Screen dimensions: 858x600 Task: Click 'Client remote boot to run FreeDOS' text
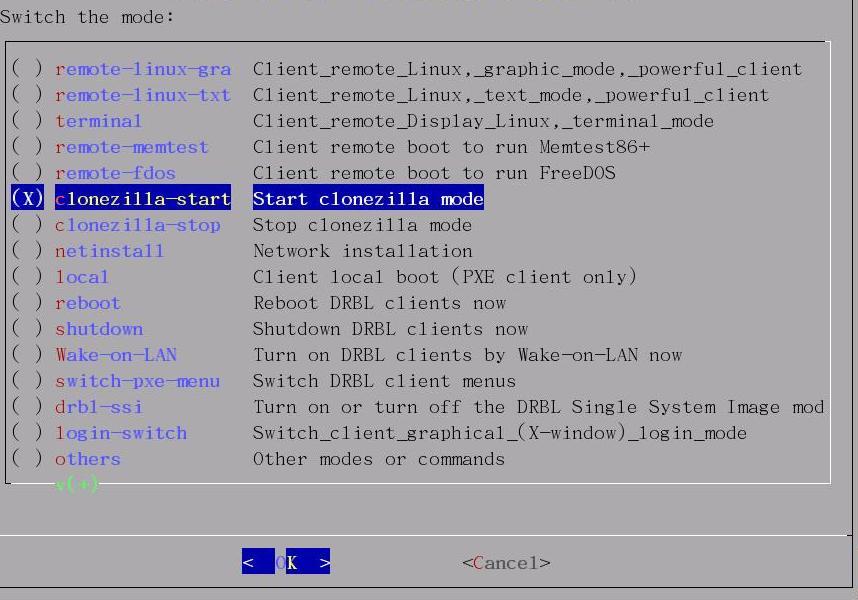pos(434,173)
